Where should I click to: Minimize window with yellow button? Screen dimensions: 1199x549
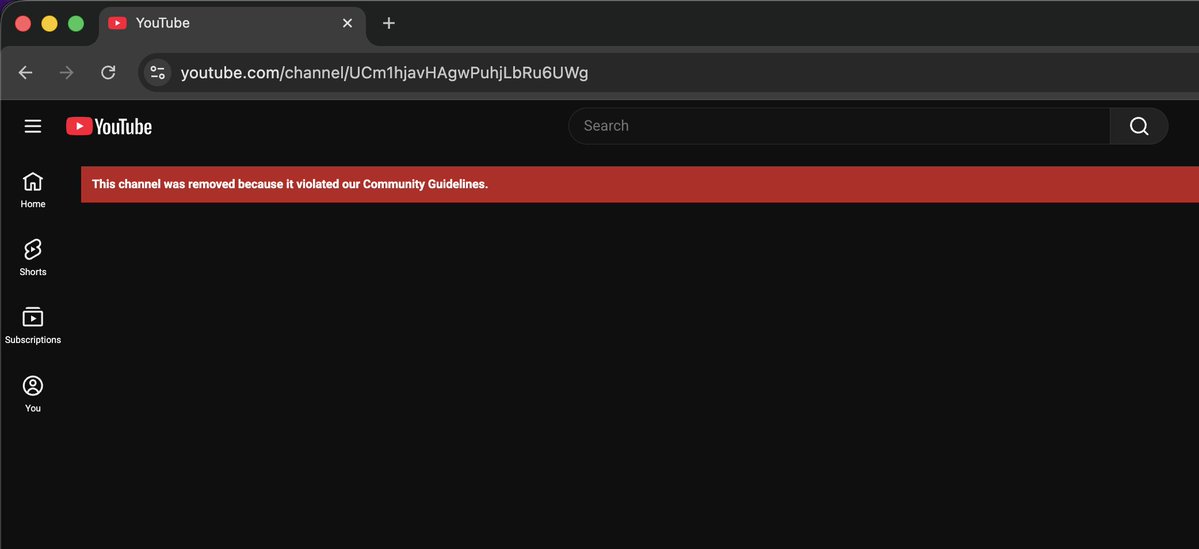(49, 24)
